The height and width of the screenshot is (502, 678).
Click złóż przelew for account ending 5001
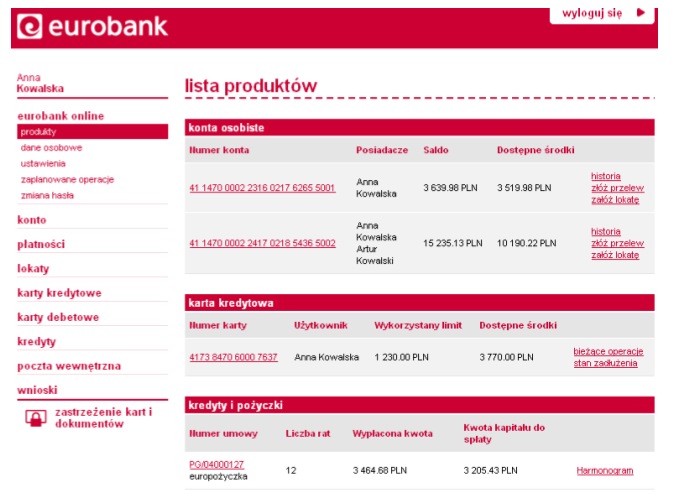[617, 188]
